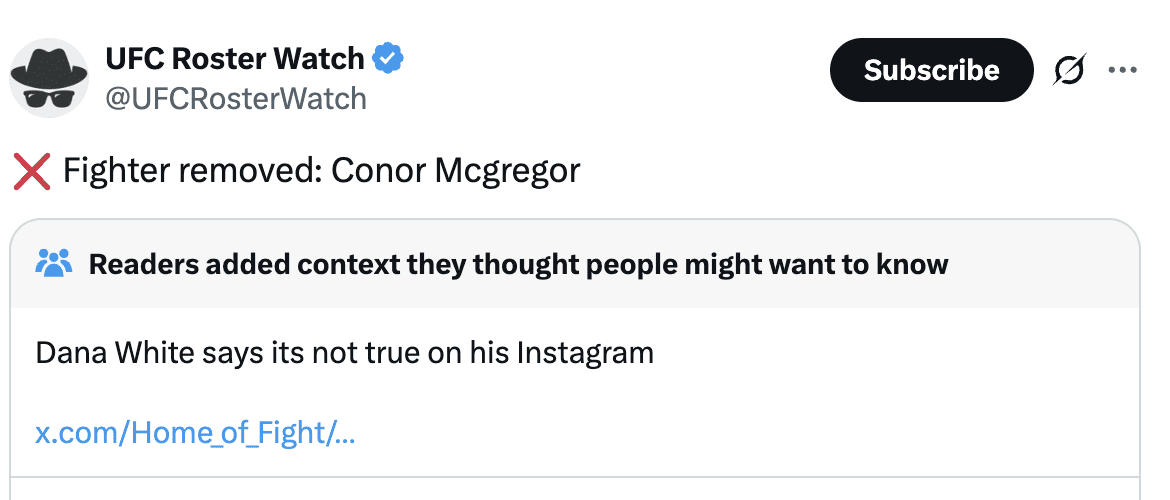
Task: Click the Grok slashed-circle icon
Action: pos(1070,70)
